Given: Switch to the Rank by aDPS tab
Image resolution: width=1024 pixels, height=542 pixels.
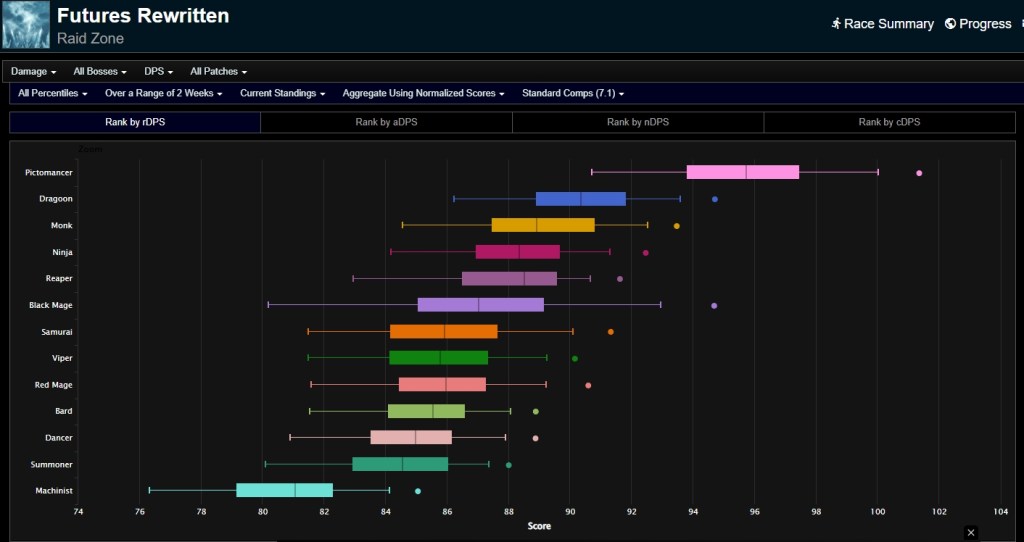Looking at the screenshot, I should tap(386, 122).
